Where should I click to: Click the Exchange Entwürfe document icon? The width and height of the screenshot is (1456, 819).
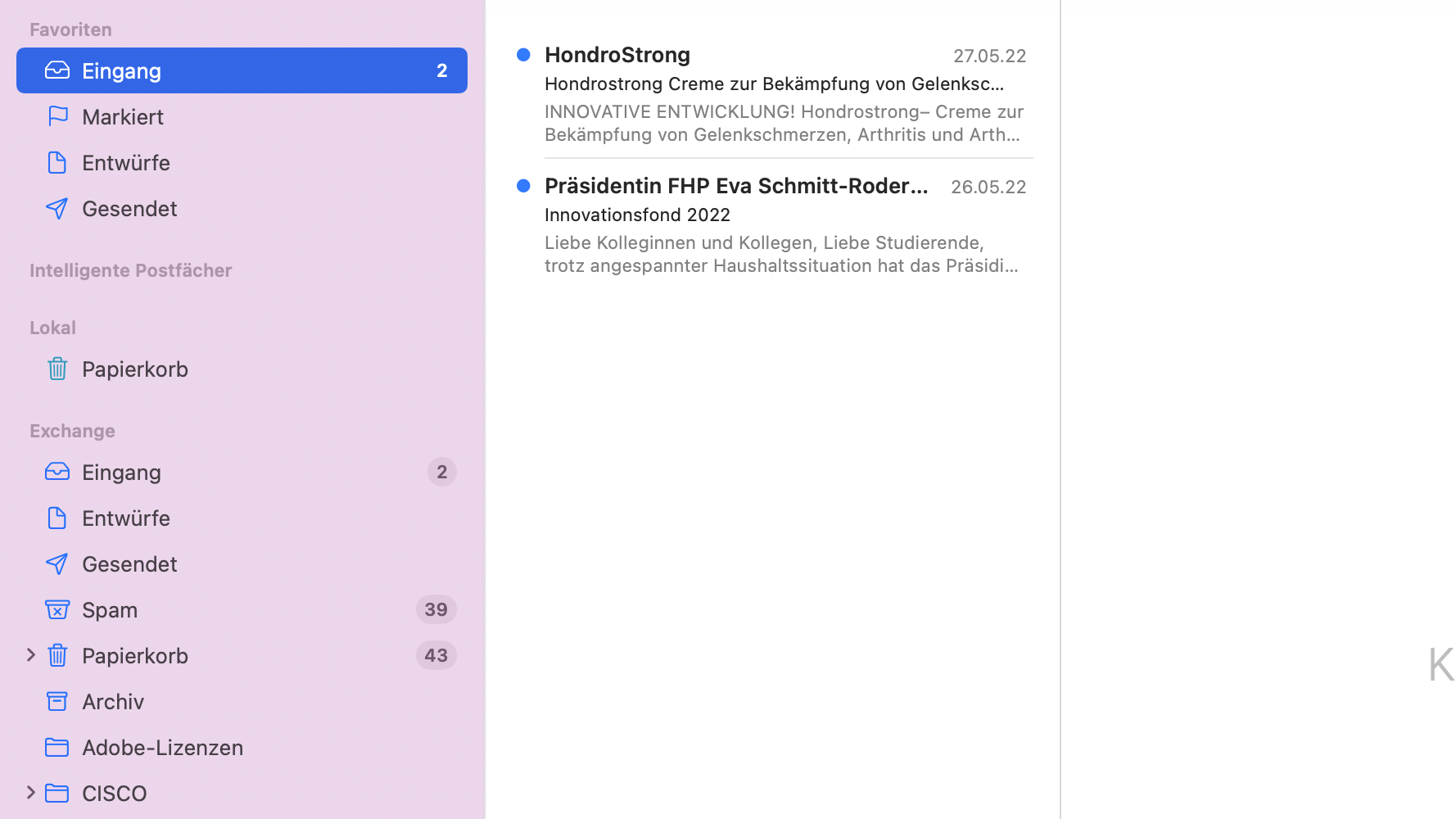click(x=57, y=518)
